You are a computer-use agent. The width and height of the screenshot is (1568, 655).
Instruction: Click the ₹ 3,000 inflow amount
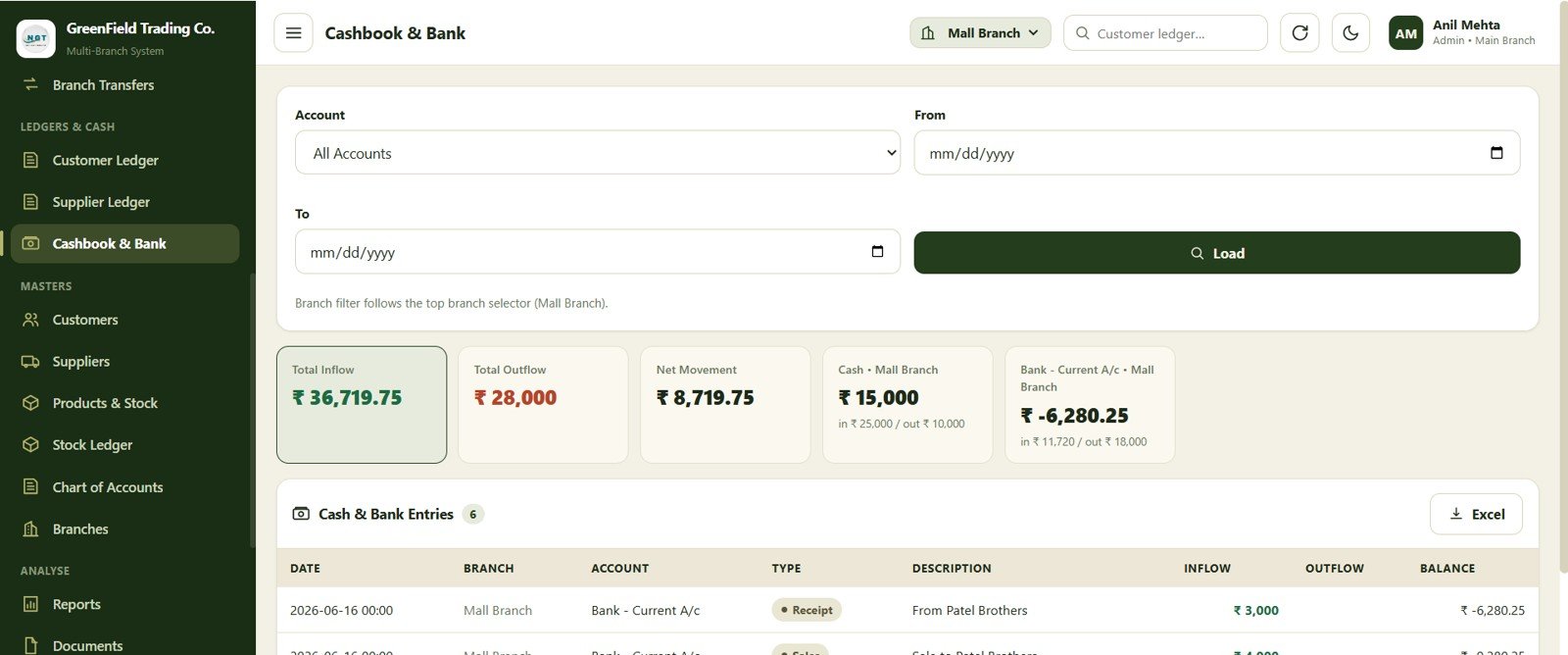tap(1255, 610)
